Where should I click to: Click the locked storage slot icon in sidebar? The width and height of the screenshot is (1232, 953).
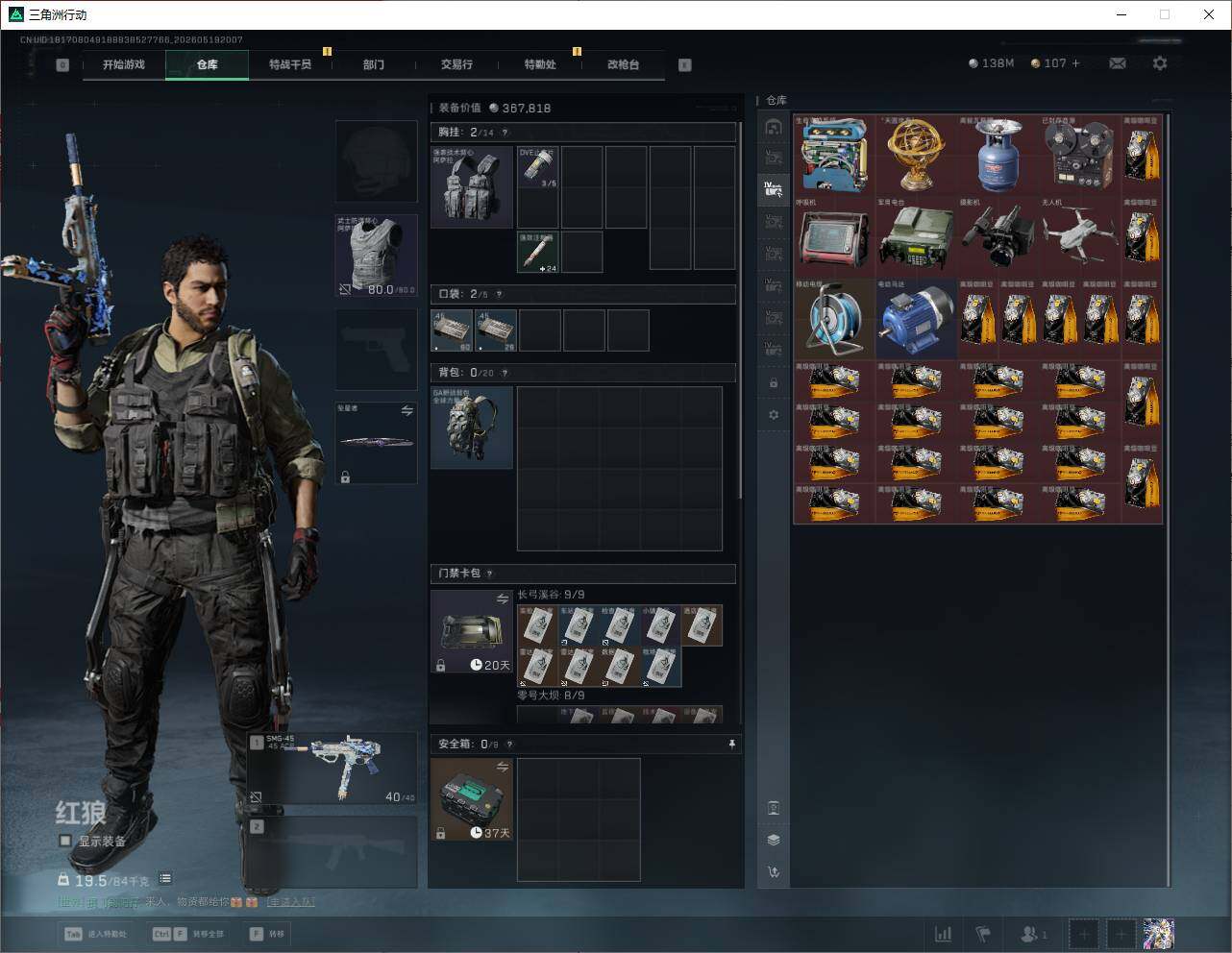point(774,383)
